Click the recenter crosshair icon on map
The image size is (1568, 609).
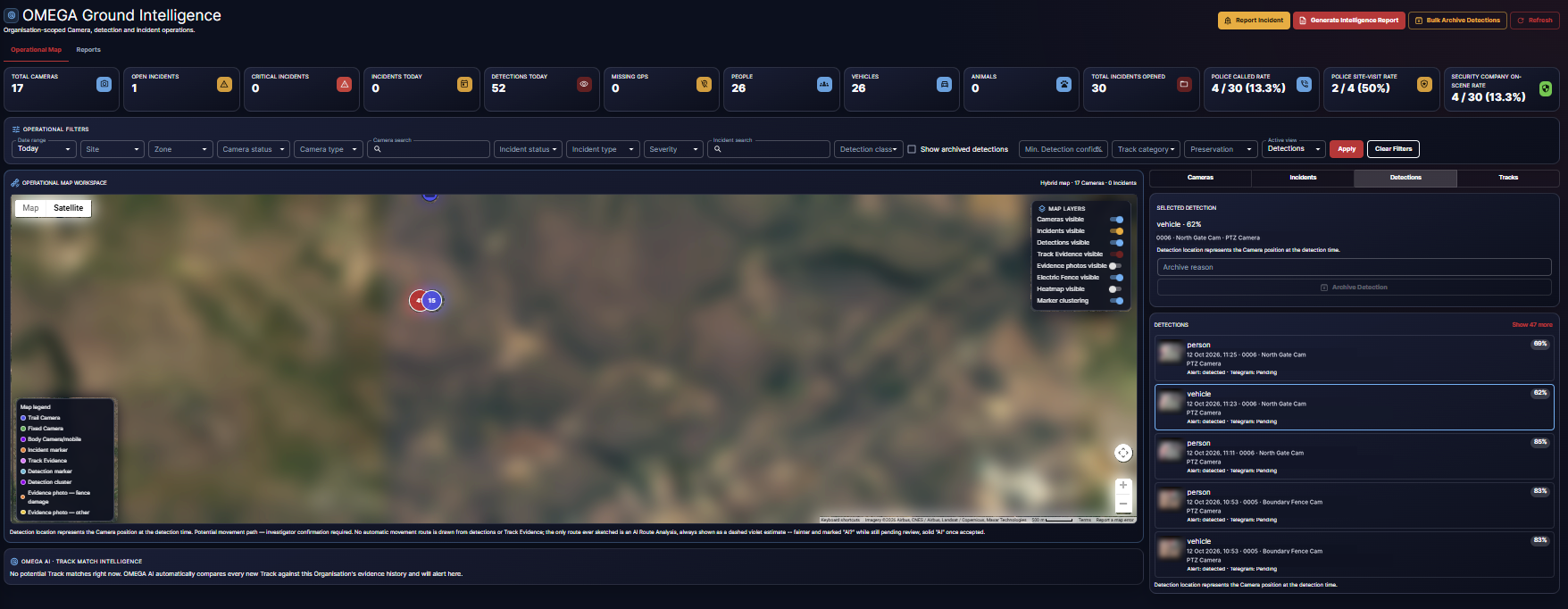coord(1123,453)
